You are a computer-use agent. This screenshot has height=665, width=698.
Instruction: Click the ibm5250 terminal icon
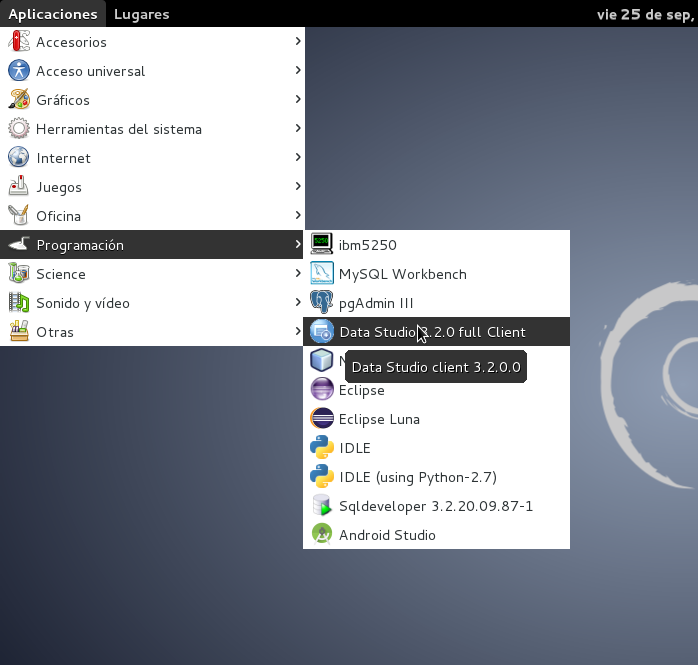[x=321, y=244]
